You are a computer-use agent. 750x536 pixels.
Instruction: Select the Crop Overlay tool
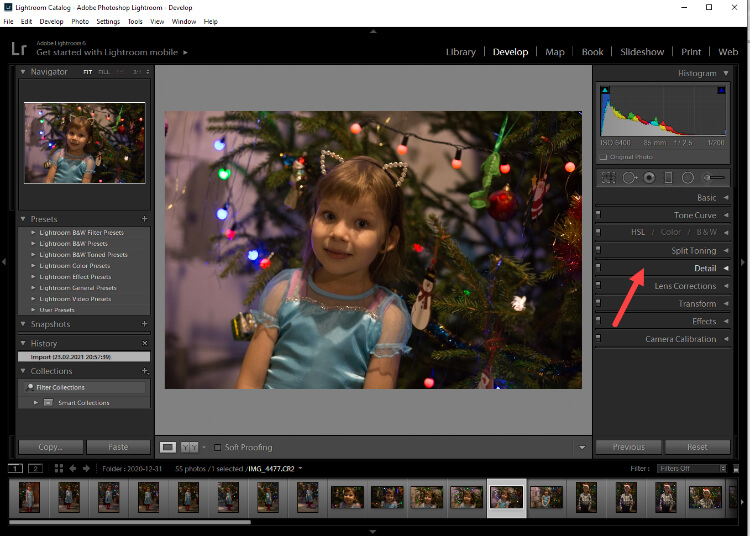[x=608, y=178]
